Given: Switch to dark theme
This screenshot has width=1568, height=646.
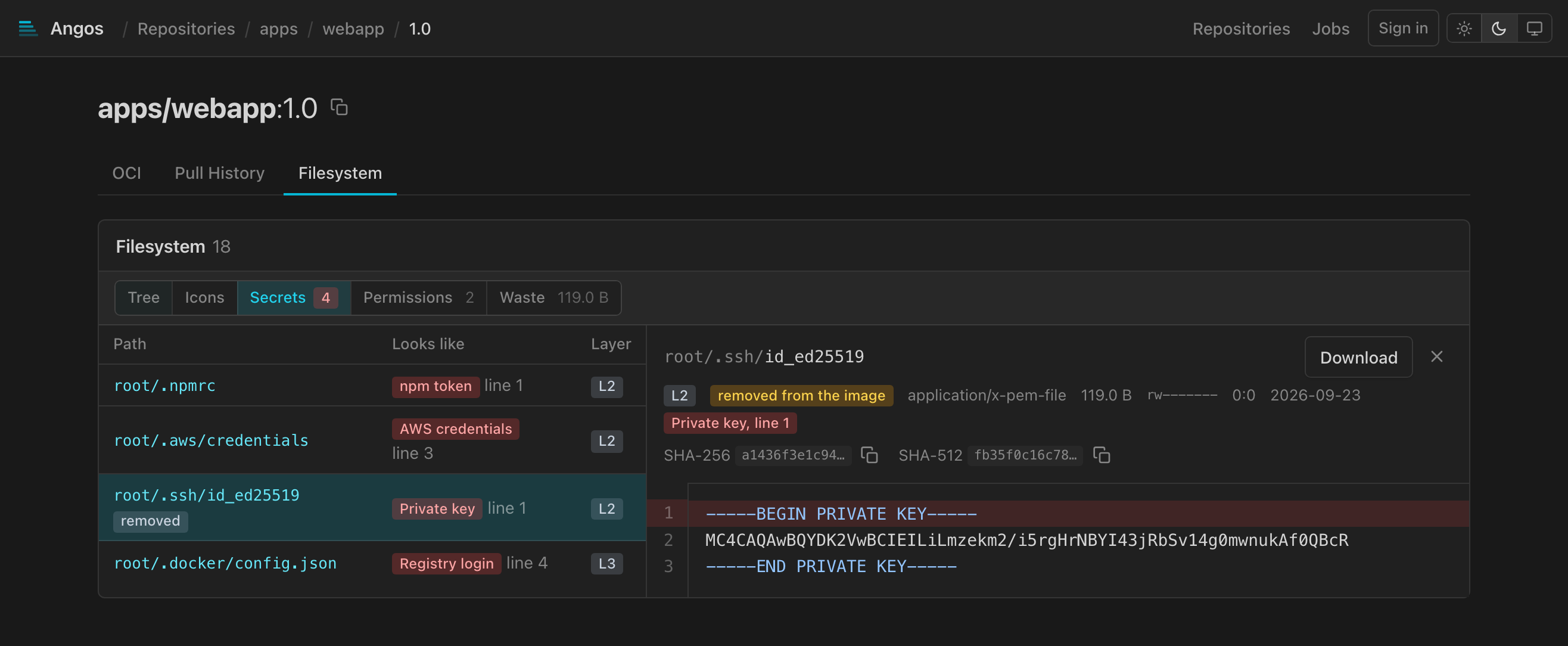Looking at the screenshot, I should (x=1499, y=29).
